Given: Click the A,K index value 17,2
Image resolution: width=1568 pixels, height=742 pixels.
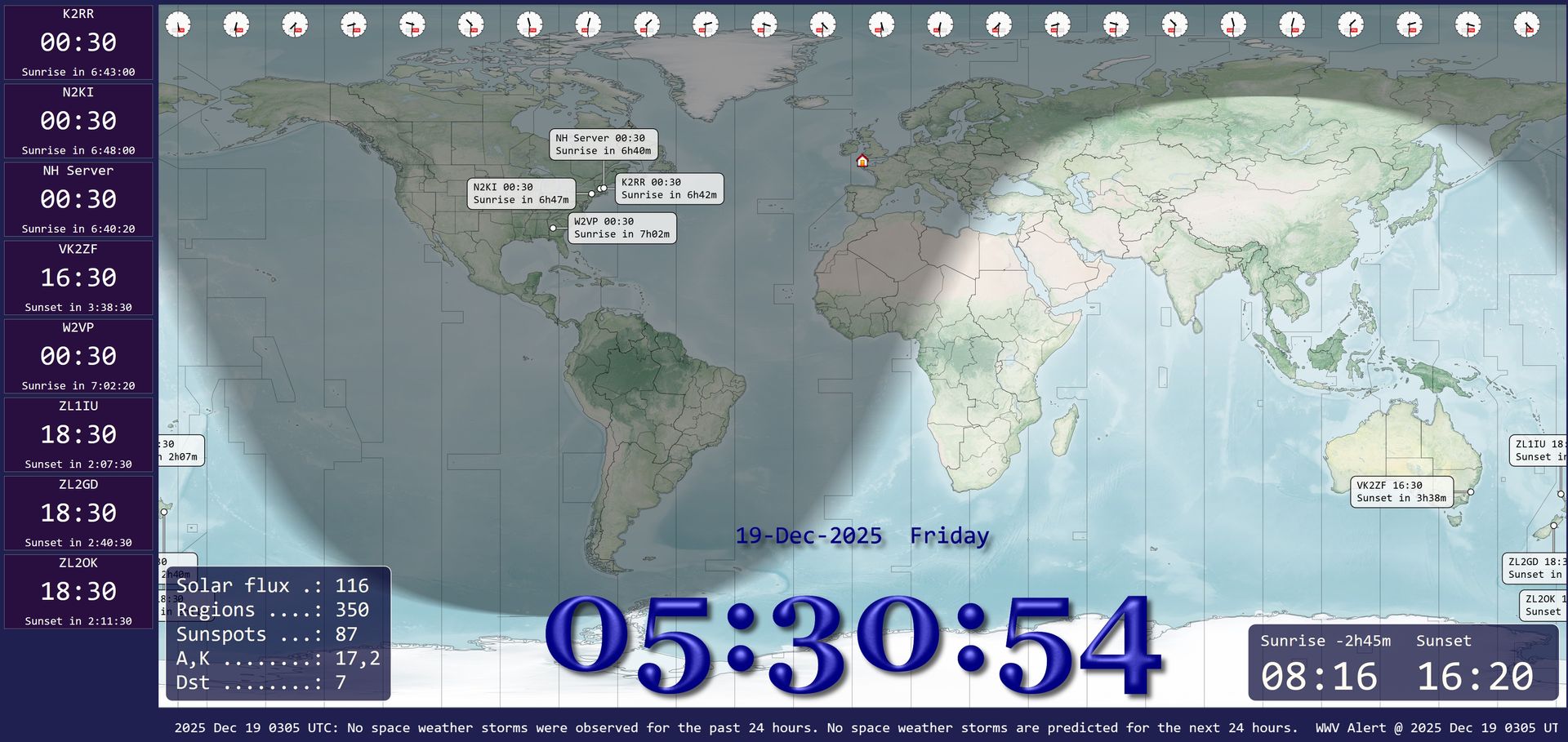Looking at the screenshot, I should (x=358, y=659).
